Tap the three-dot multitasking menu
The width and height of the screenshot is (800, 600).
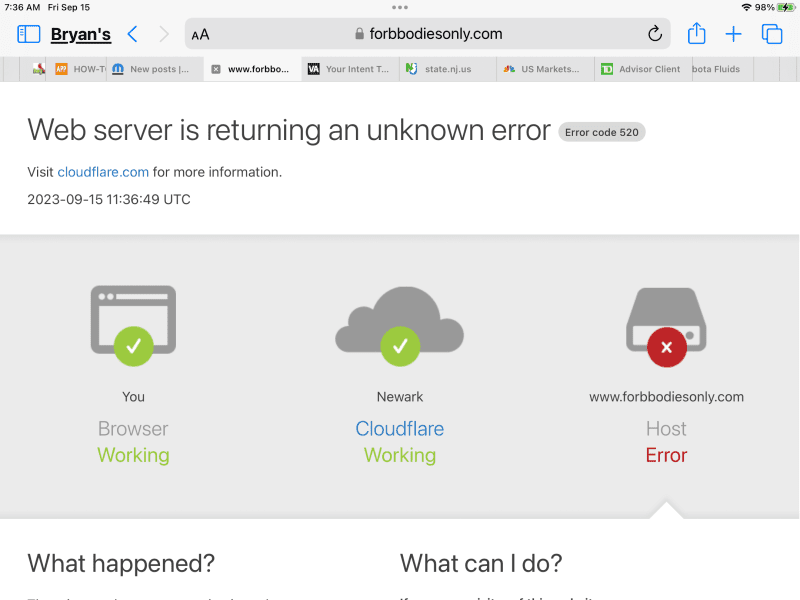point(400,7)
